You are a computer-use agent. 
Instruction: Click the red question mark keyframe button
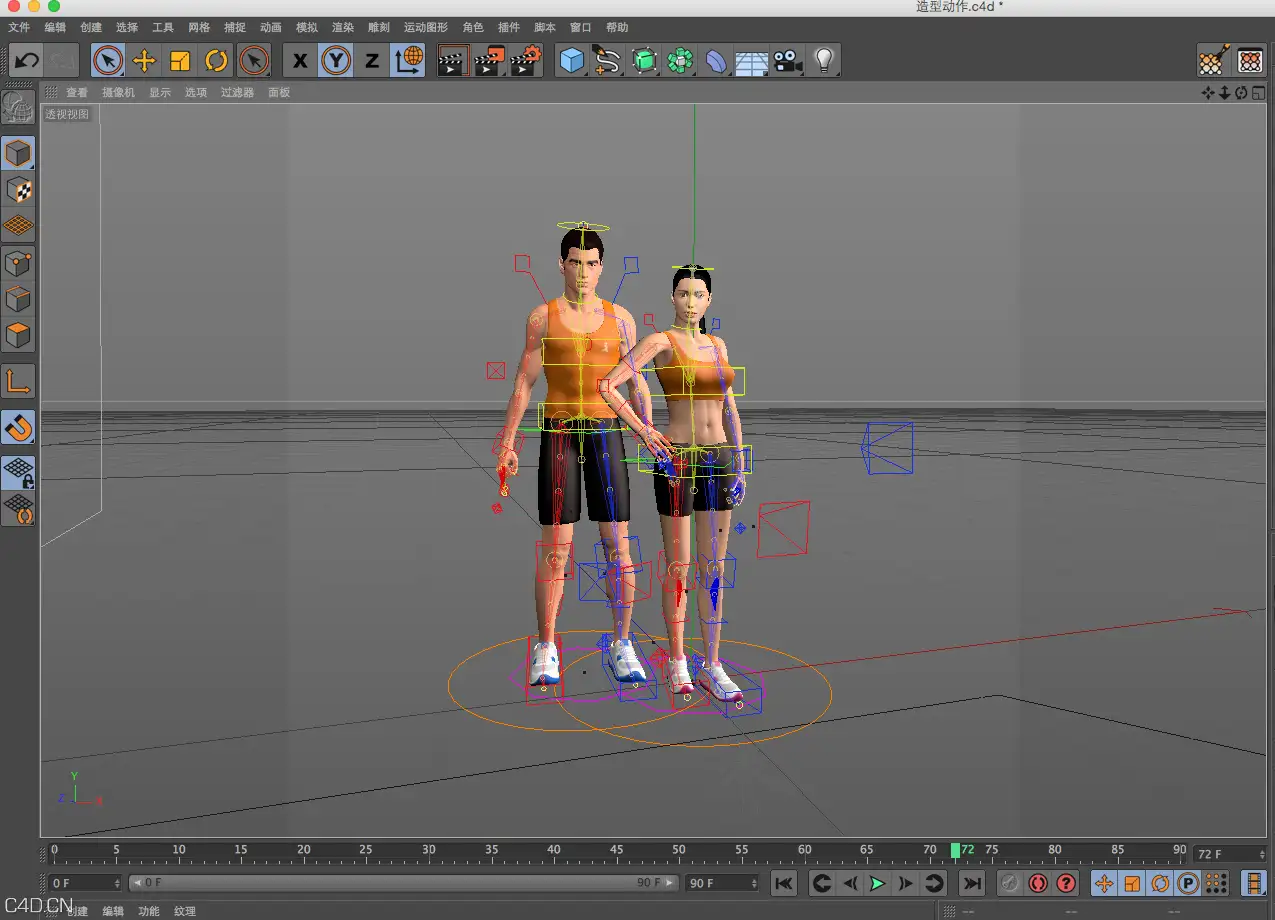[x=1066, y=883]
